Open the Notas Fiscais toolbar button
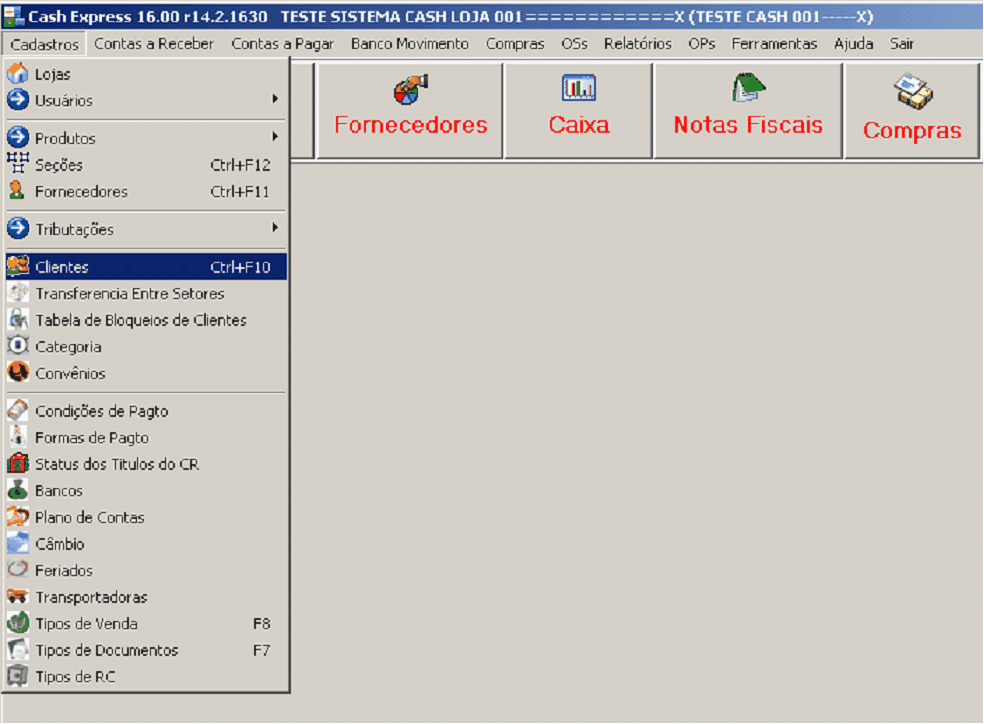The width and height of the screenshot is (984, 724). pos(747,110)
